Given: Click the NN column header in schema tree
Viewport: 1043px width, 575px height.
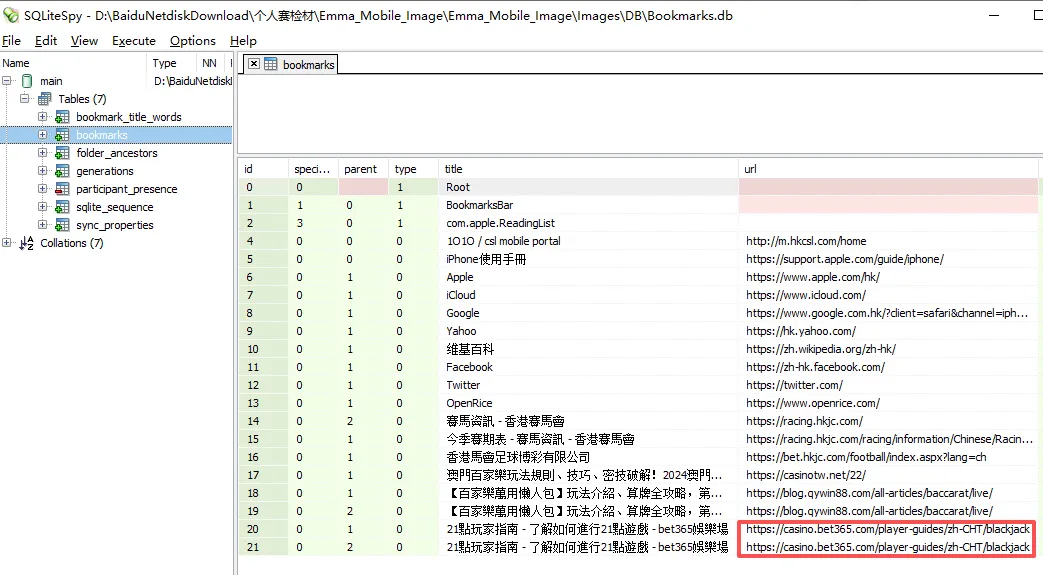Looking at the screenshot, I should (210, 63).
